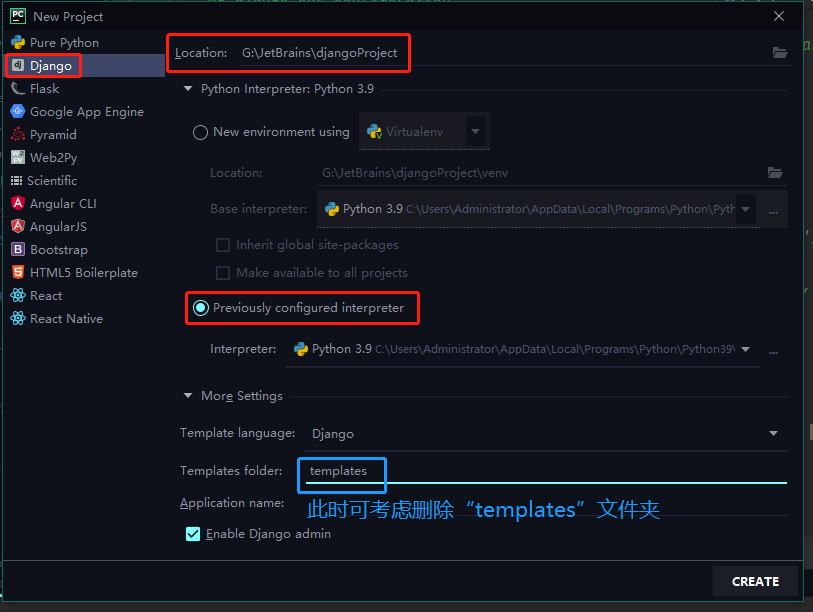Click the Angular CLI red icon
The image size is (813, 612).
click(x=18, y=203)
